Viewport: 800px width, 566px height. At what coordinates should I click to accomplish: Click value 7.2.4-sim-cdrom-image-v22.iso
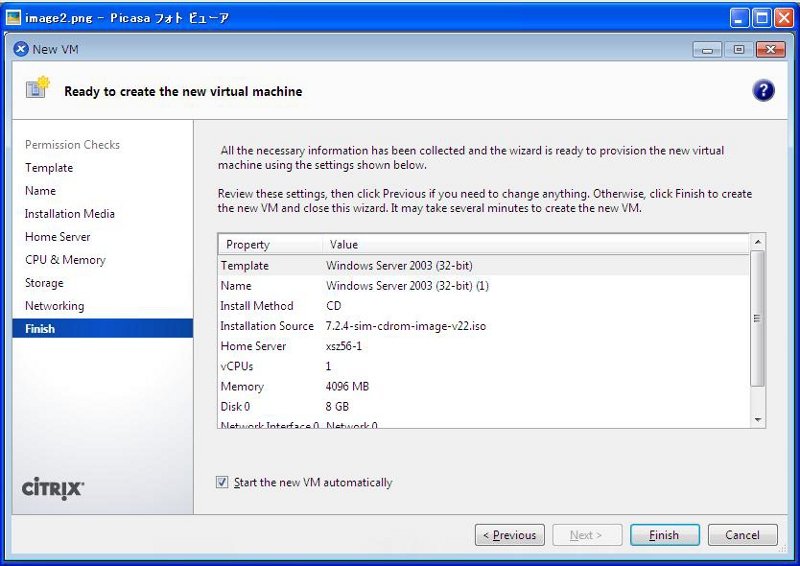coord(406,326)
